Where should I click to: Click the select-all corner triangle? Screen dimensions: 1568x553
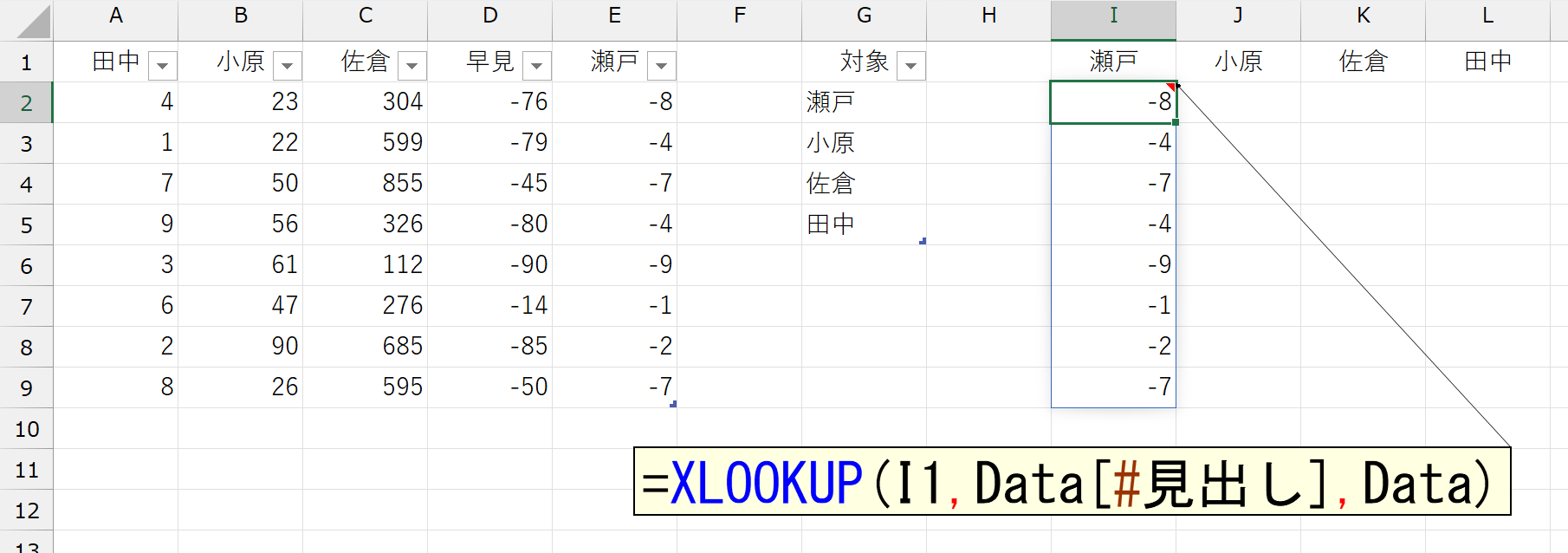click(x=33, y=22)
